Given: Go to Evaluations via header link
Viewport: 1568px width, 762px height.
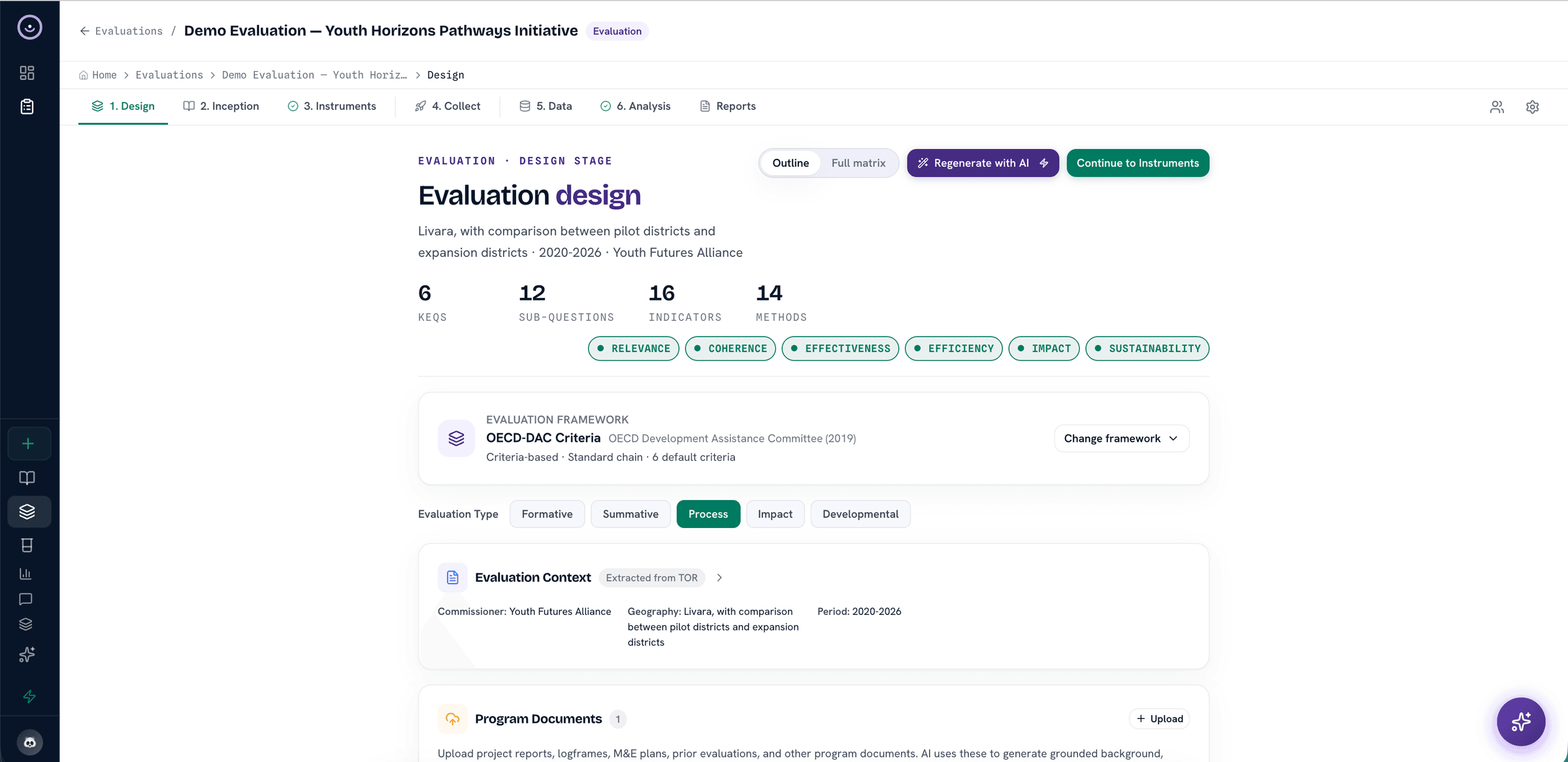Looking at the screenshot, I should pyautogui.click(x=129, y=31).
